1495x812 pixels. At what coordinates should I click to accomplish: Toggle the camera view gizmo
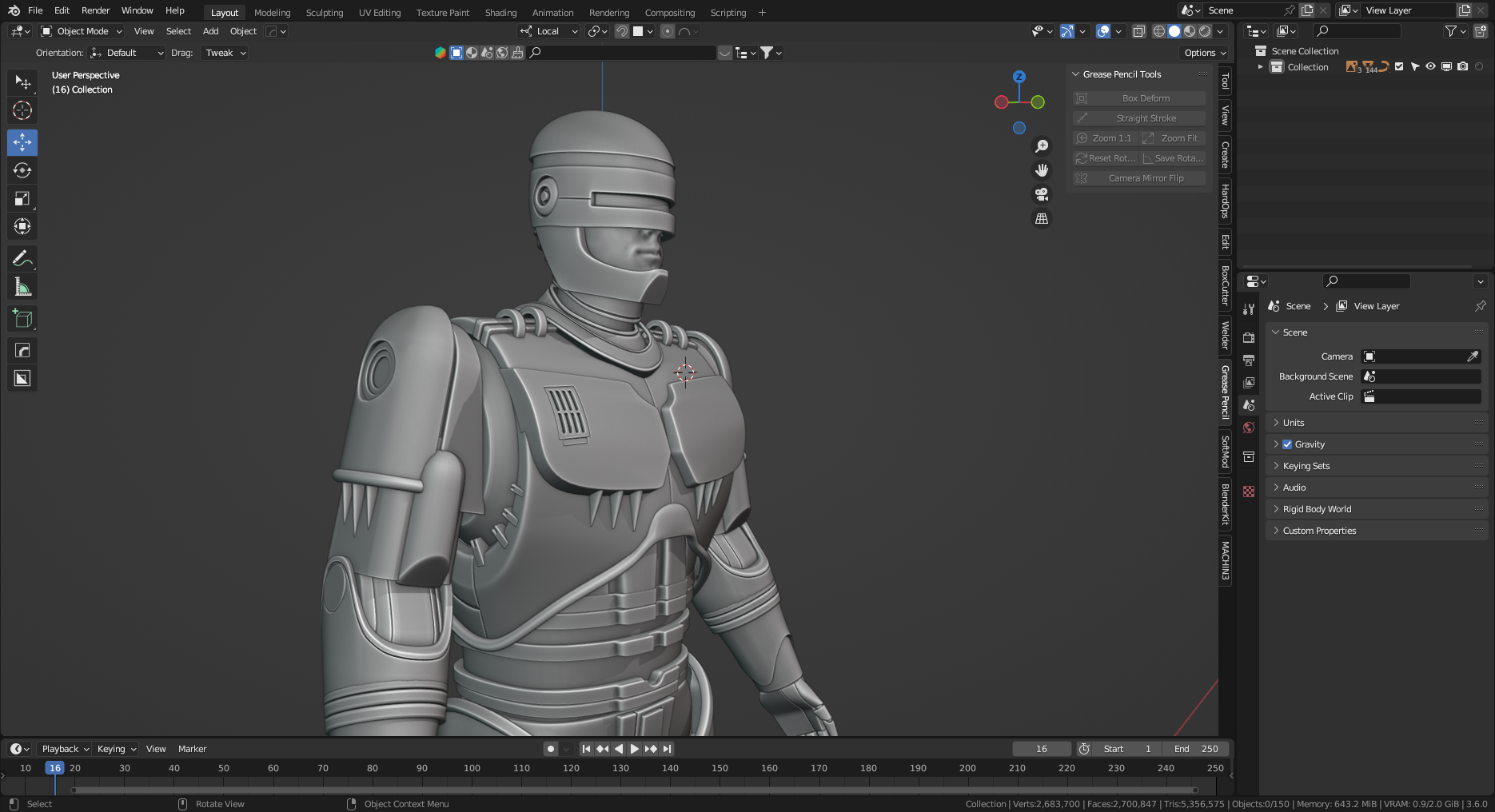(1042, 194)
